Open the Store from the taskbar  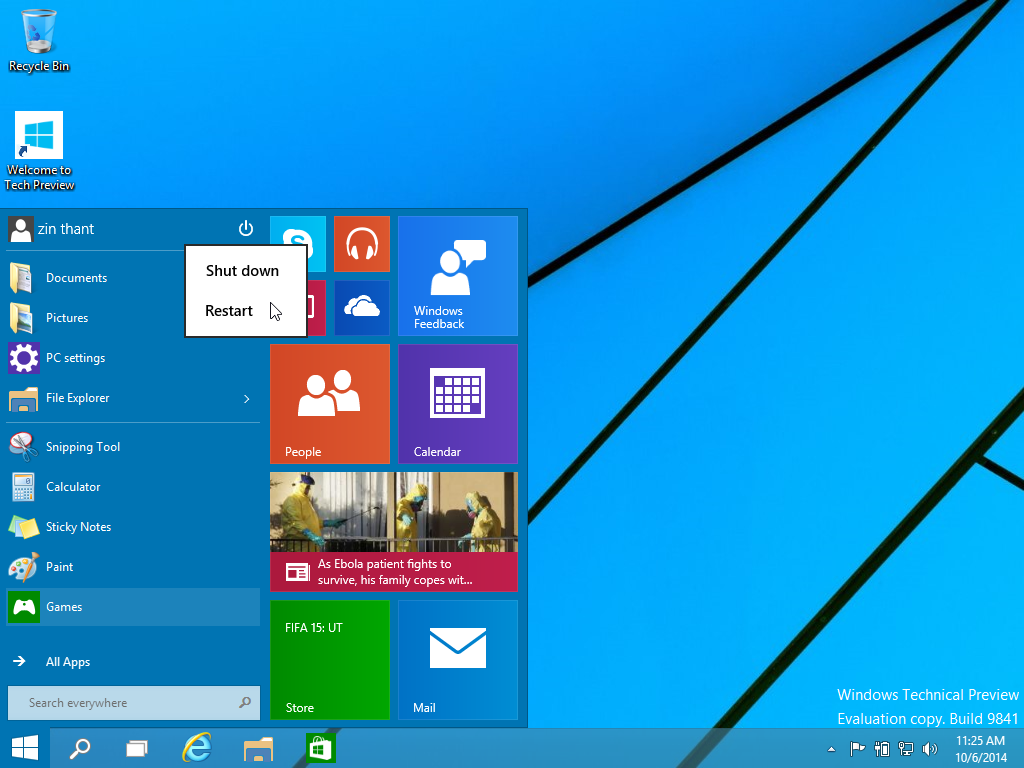(319, 747)
